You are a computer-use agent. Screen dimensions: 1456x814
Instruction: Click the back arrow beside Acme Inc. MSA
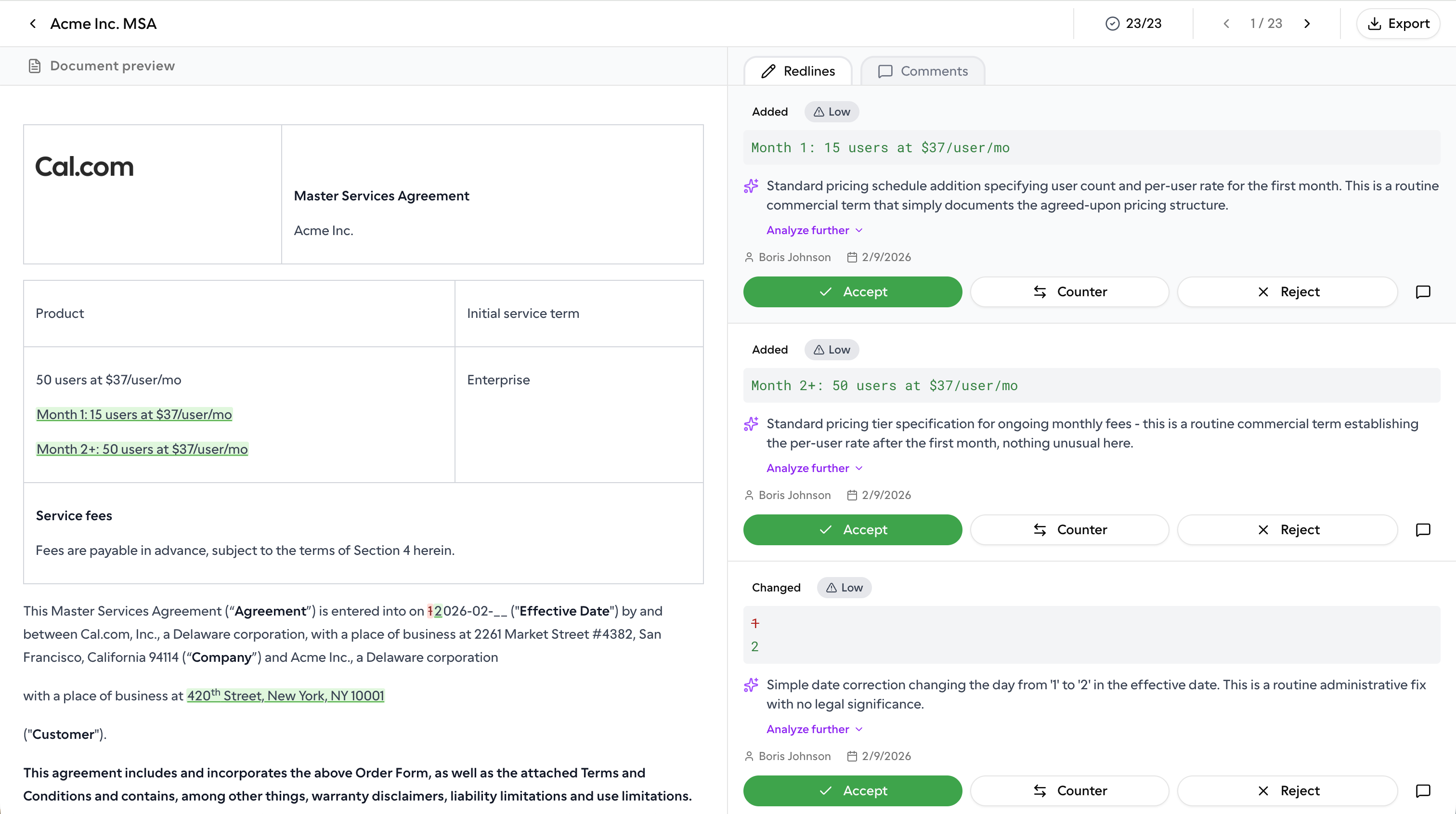[x=32, y=23]
